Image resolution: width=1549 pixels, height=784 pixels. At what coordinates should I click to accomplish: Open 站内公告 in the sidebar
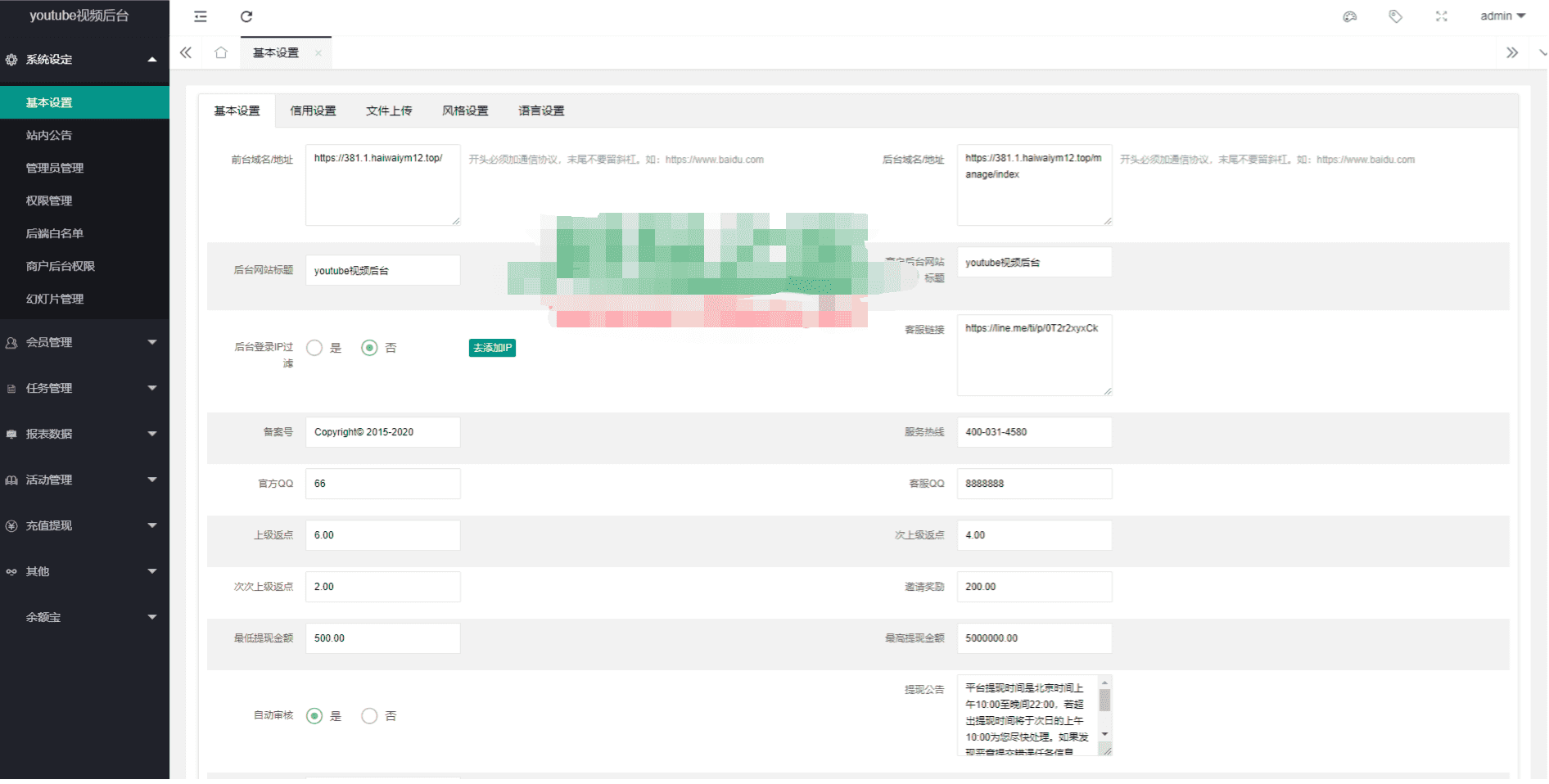pyautogui.click(x=49, y=136)
